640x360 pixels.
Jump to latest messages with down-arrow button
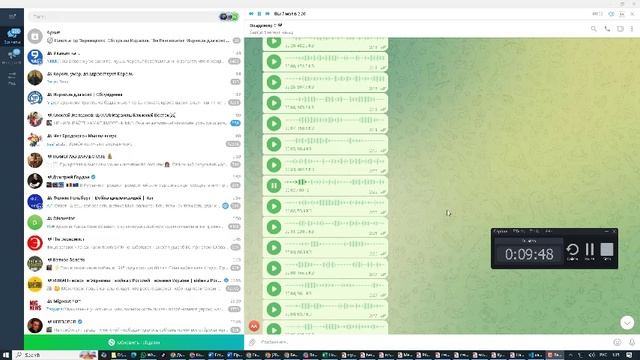coord(627,323)
